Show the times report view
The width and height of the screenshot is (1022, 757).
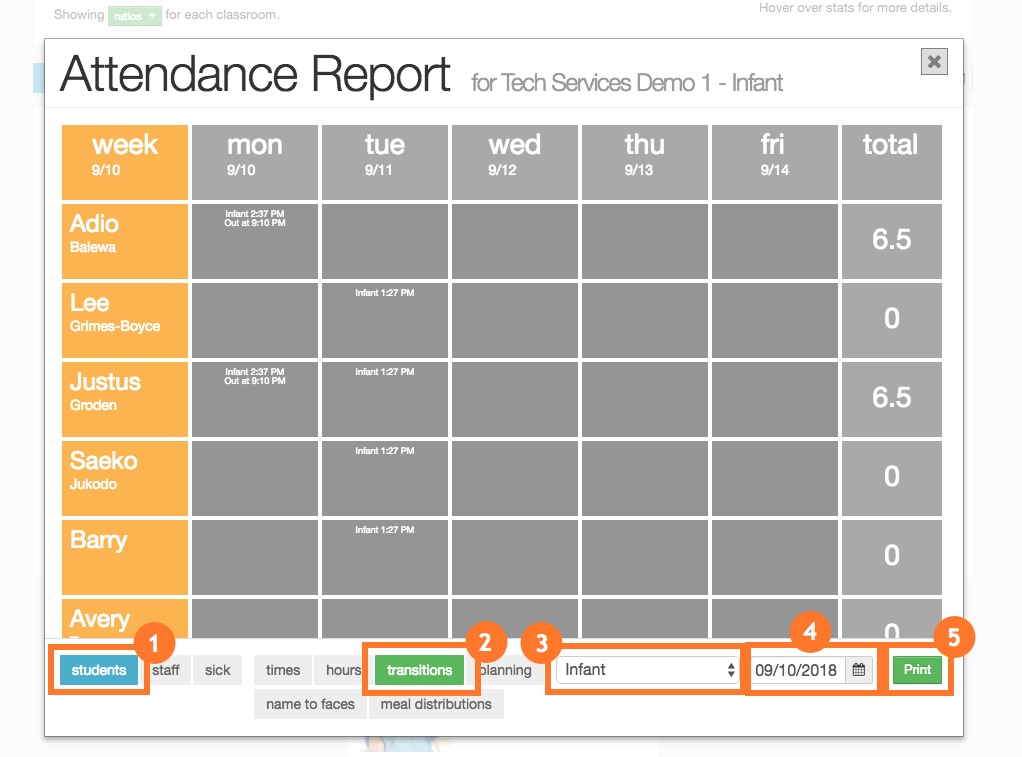click(283, 670)
